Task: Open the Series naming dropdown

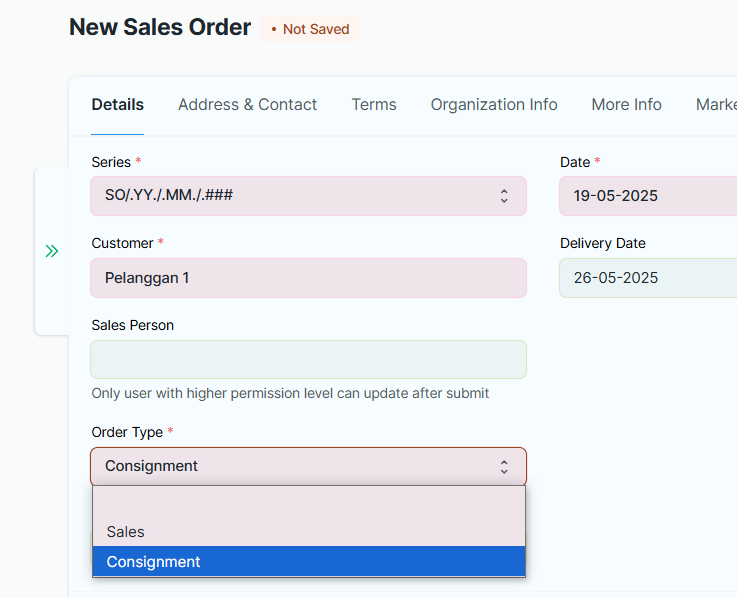Action: 308,196
